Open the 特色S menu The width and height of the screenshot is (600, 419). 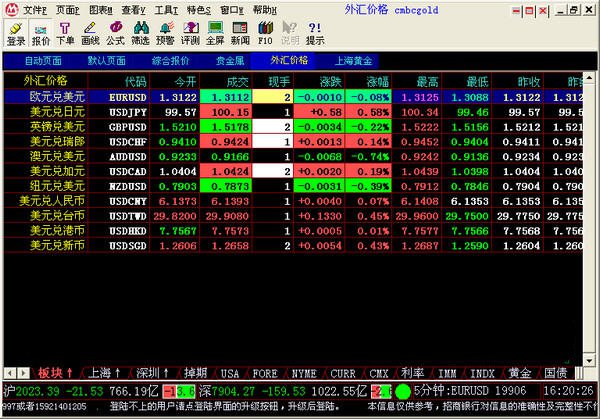click(199, 10)
